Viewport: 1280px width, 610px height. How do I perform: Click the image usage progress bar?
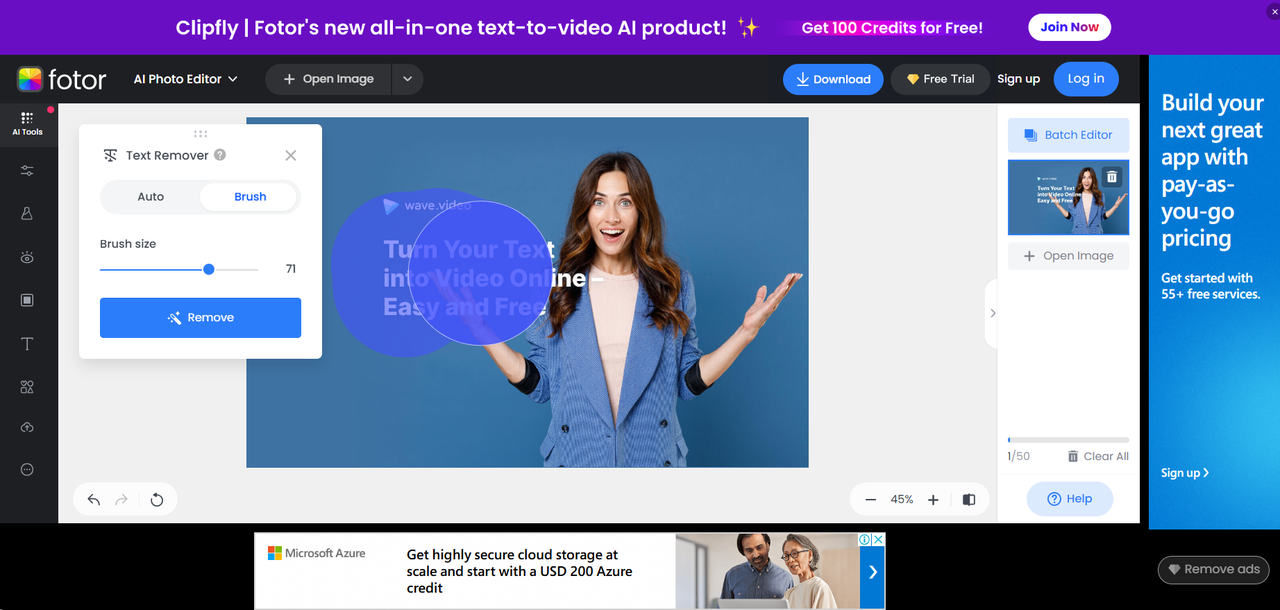pyautogui.click(x=1068, y=440)
